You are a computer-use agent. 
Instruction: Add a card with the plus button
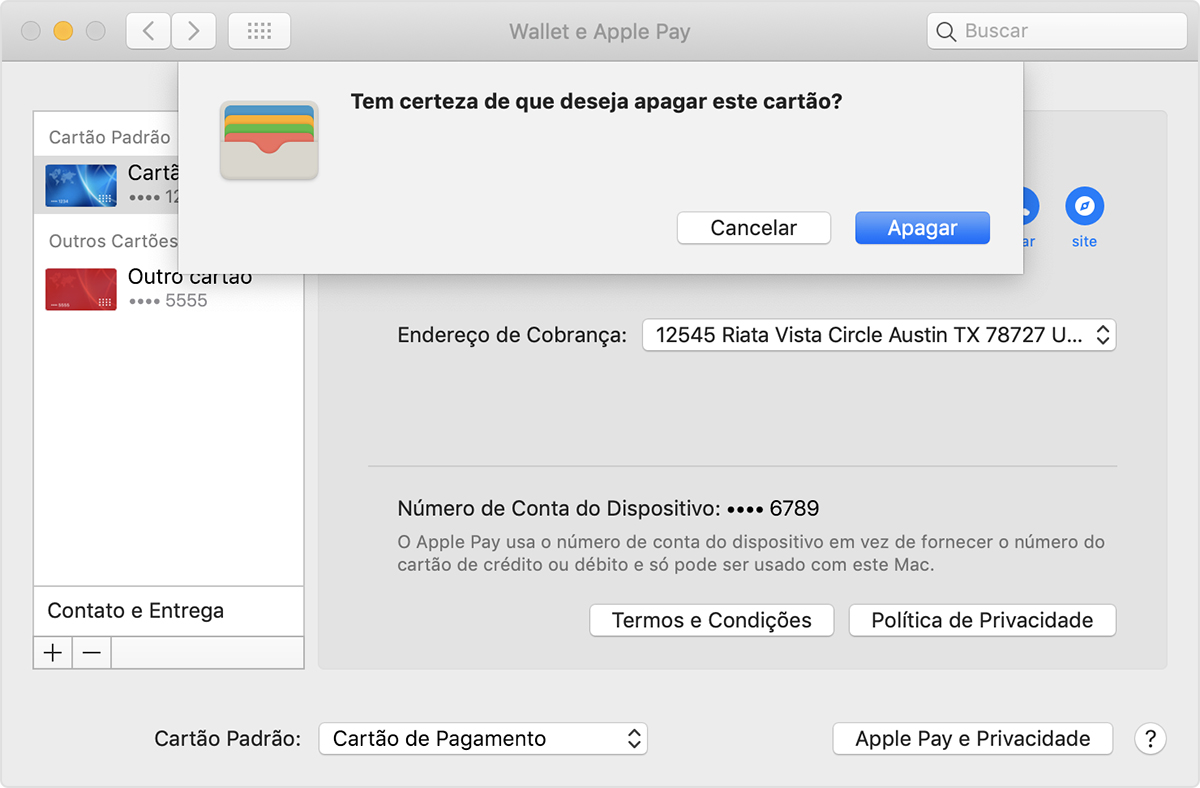[53, 652]
